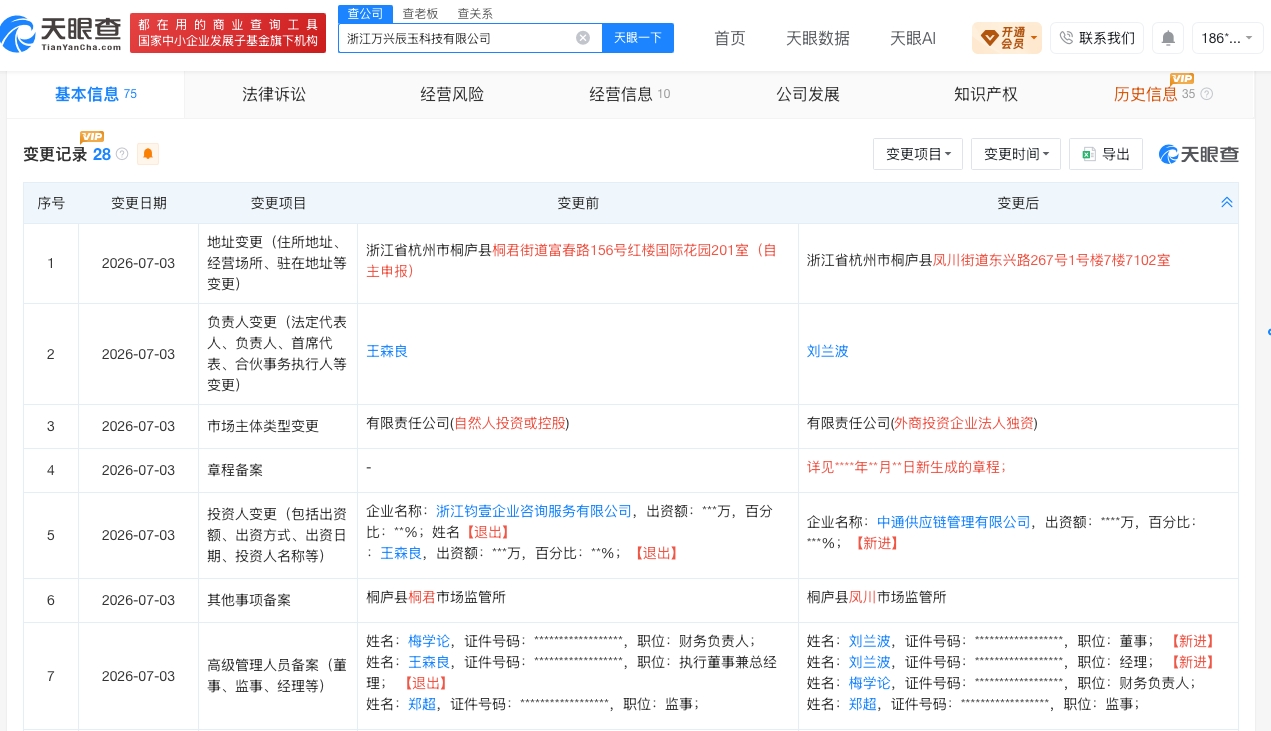Screen dimensions: 1271x731
Task: Export records with the 导出 Excel button
Action: click(x=1105, y=154)
